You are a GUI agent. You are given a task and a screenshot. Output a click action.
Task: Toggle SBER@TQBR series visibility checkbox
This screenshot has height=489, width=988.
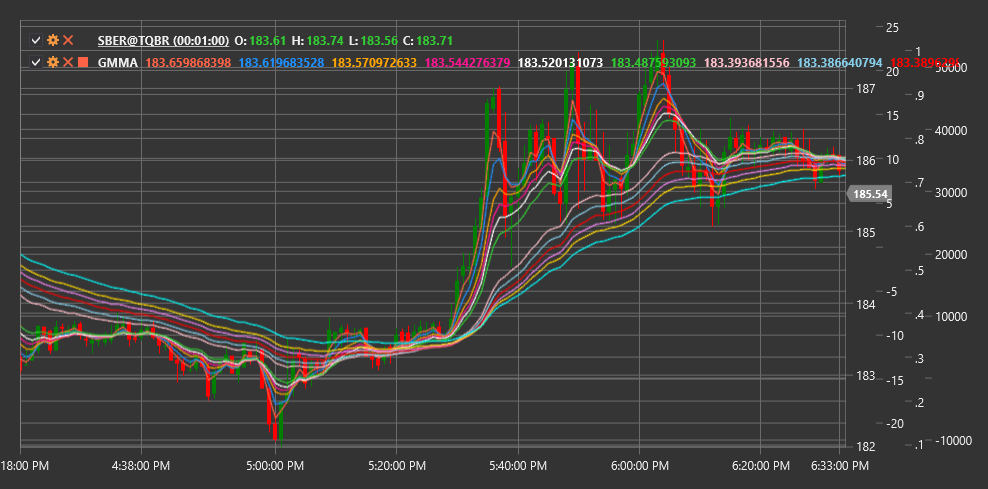coord(37,40)
